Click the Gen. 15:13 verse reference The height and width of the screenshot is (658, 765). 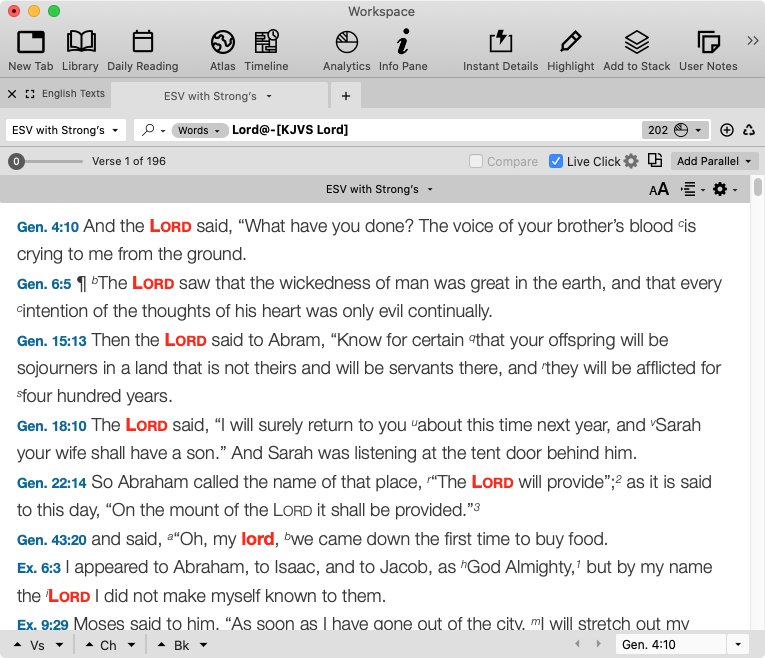pyautogui.click(x=52, y=341)
